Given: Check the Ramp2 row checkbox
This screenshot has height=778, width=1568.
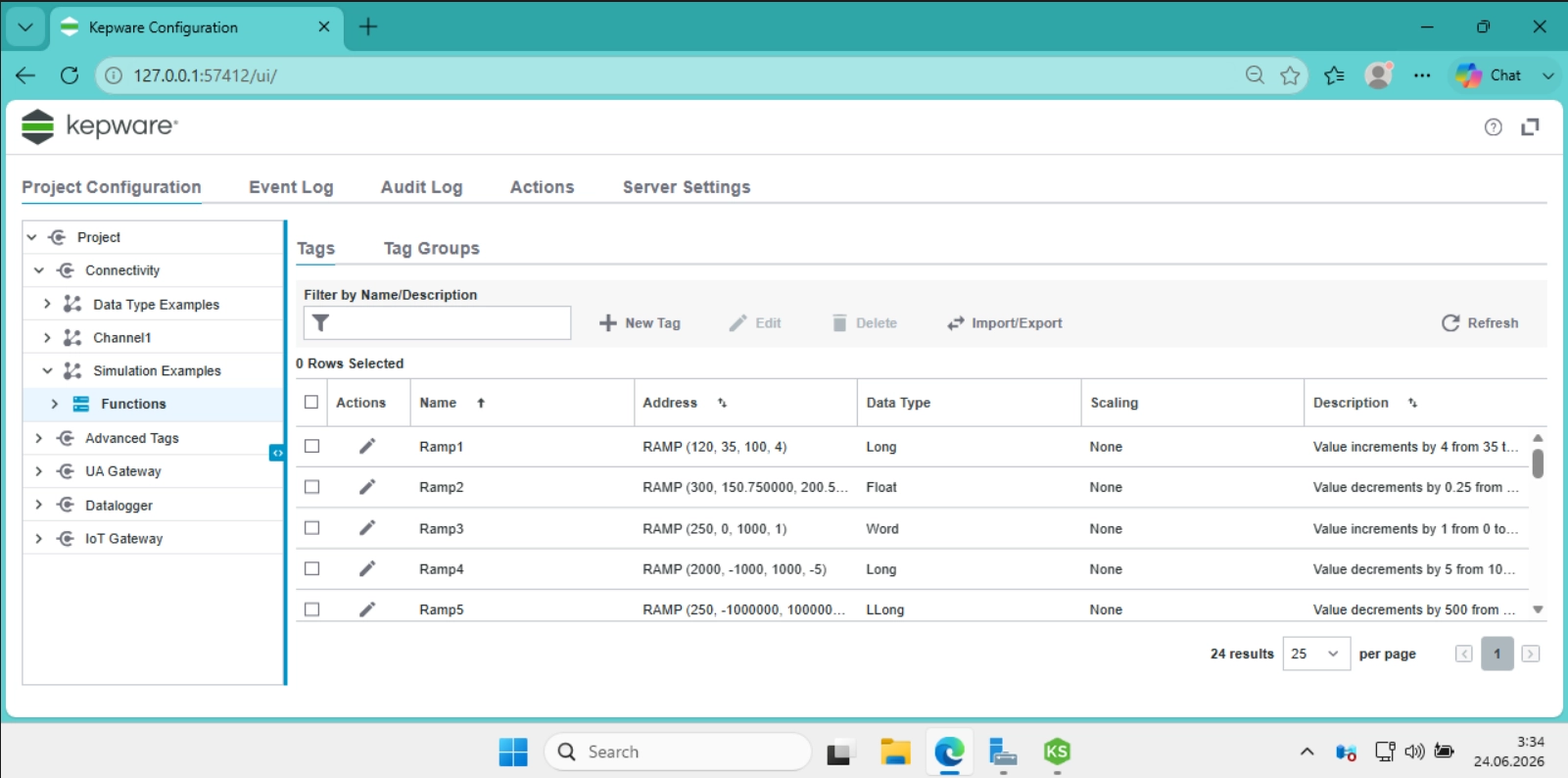Looking at the screenshot, I should [311, 487].
